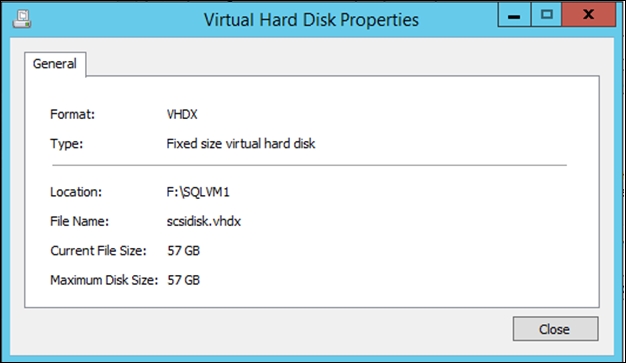Select the General tab
Viewport: 626px width, 363px height.
55,63
